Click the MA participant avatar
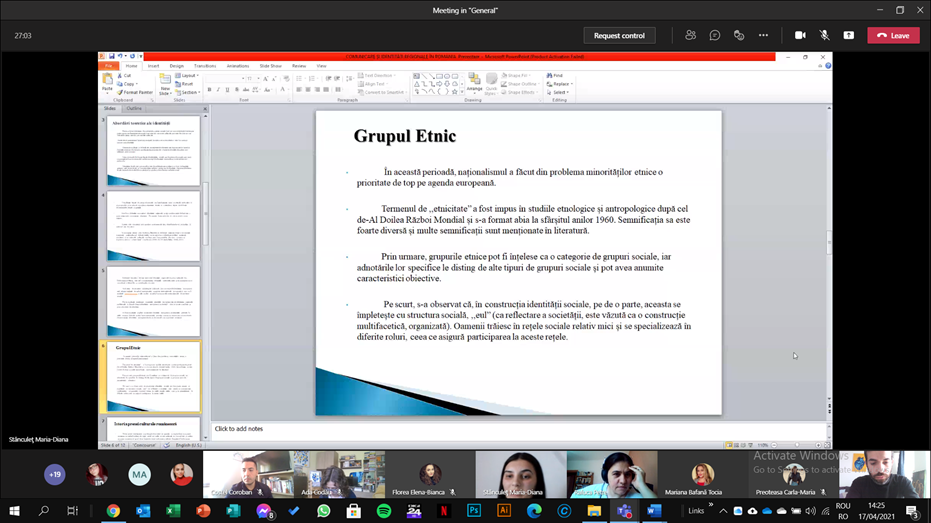The height and width of the screenshot is (523, 931). pyautogui.click(x=139, y=475)
